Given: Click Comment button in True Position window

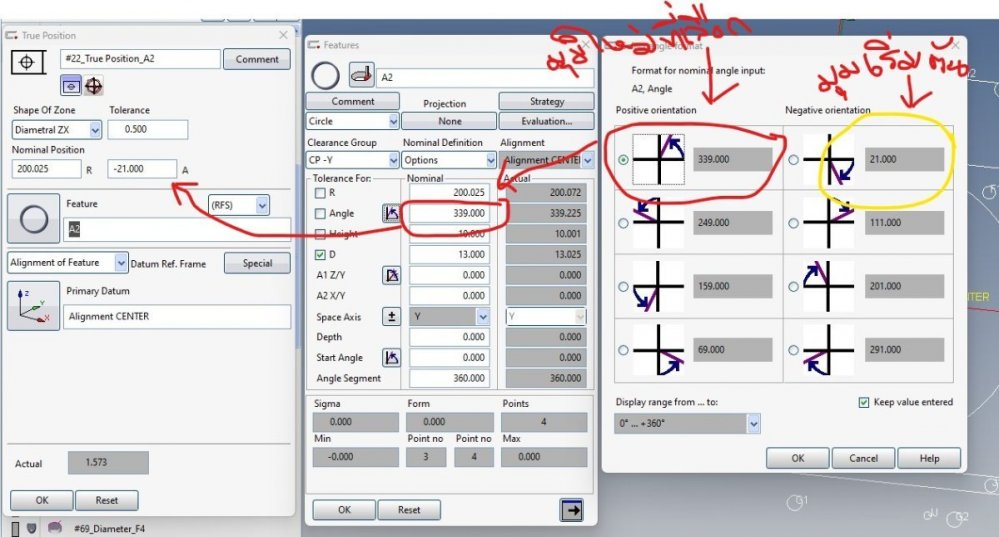Looking at the screenshot, I should click(x=257, y=59).
